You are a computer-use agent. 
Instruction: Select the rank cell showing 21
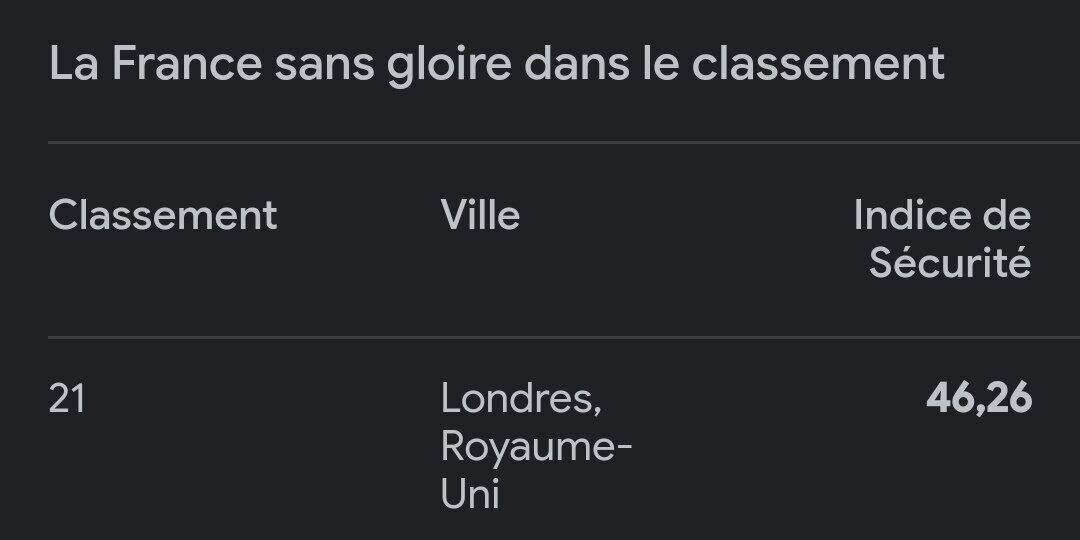click(x=67, y=399)
